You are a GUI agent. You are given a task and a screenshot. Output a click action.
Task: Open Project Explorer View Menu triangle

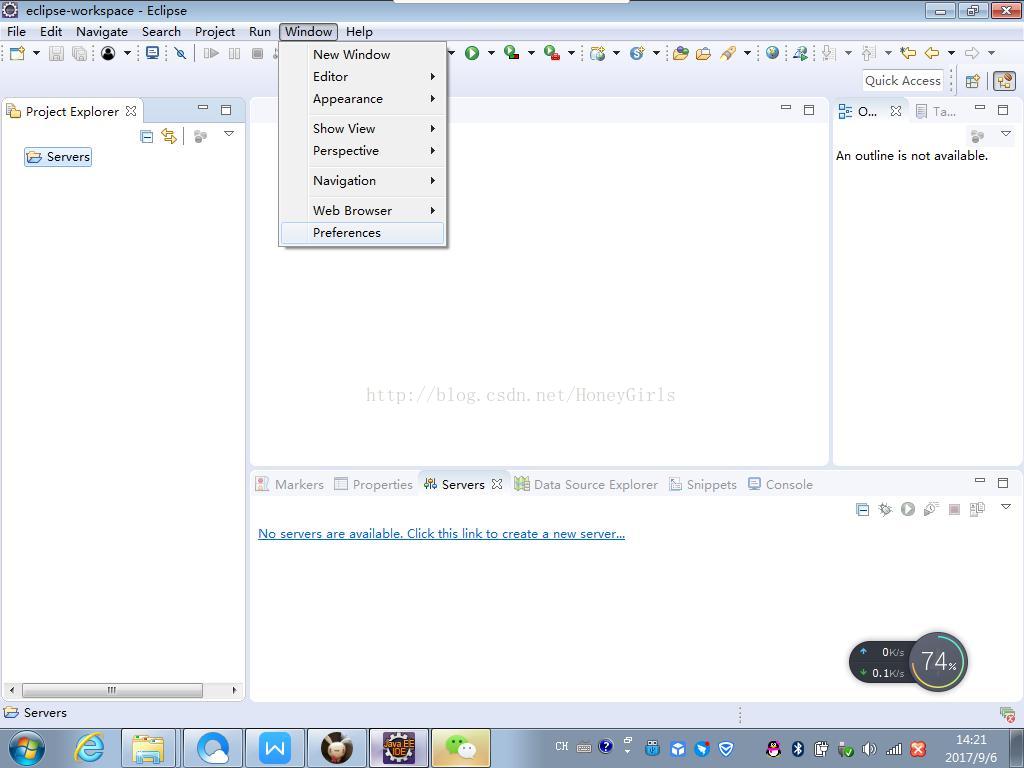point(229,134)
